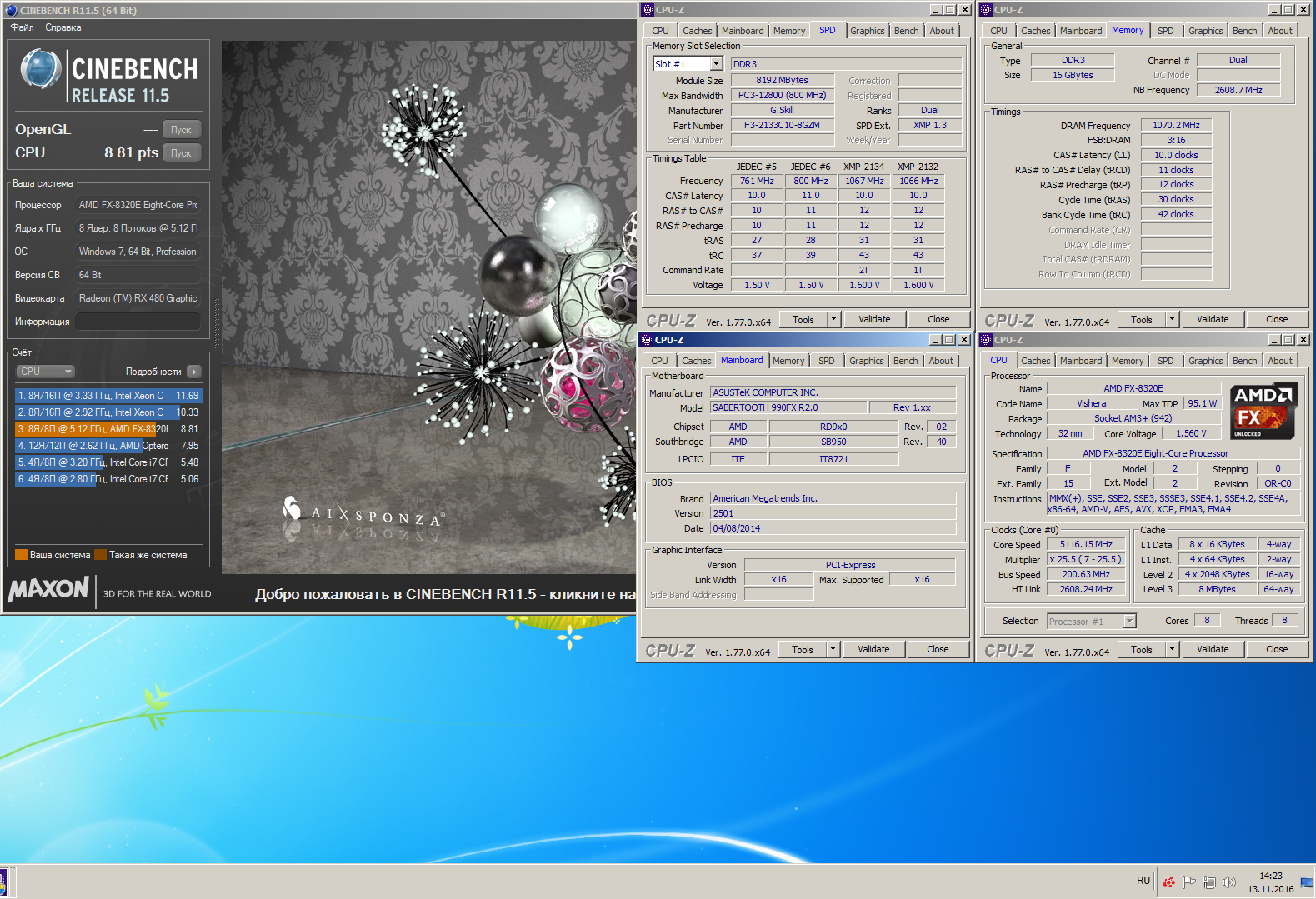Screen dimensions: 1316x899
Task: Click the Core Speed value 5116.15 MHz
Action: pos(1086,545)
